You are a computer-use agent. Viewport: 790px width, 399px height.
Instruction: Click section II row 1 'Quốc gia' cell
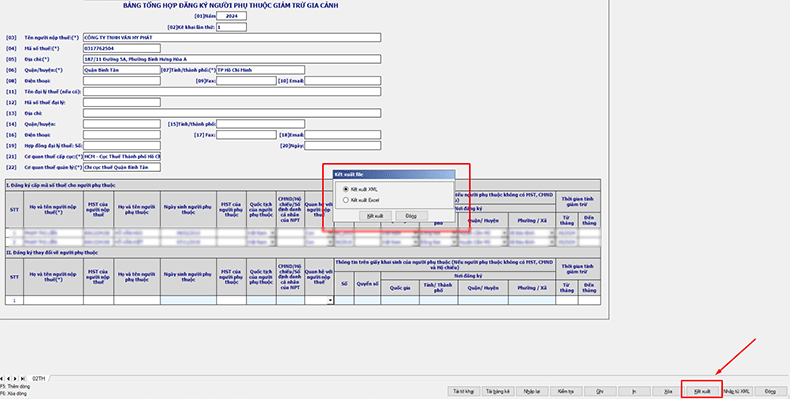[400, 300]
